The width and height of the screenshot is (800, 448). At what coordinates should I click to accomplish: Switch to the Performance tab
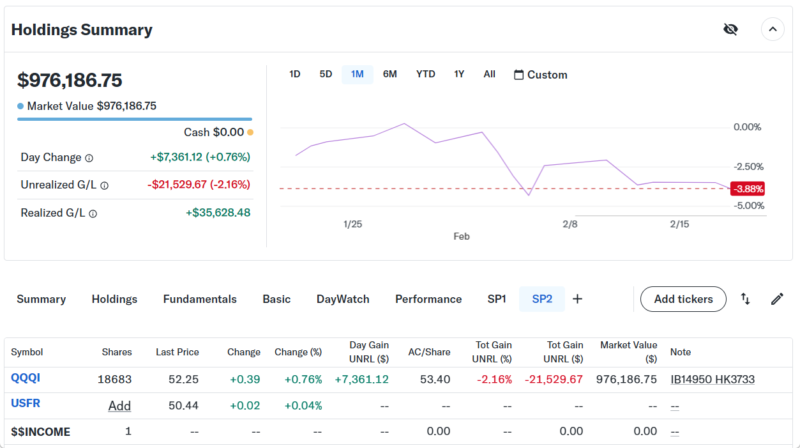point(428,299)
